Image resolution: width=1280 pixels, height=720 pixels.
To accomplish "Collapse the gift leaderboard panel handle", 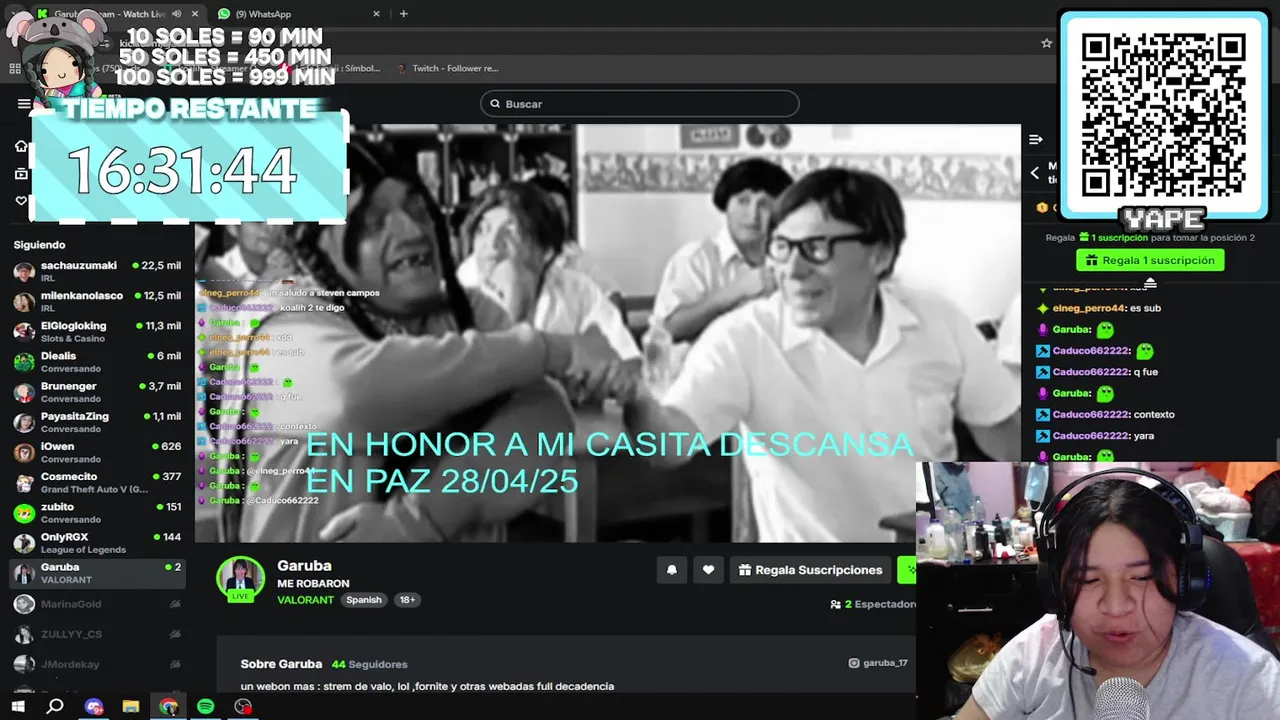I will pyautogui.click(x=1150, y=283).
